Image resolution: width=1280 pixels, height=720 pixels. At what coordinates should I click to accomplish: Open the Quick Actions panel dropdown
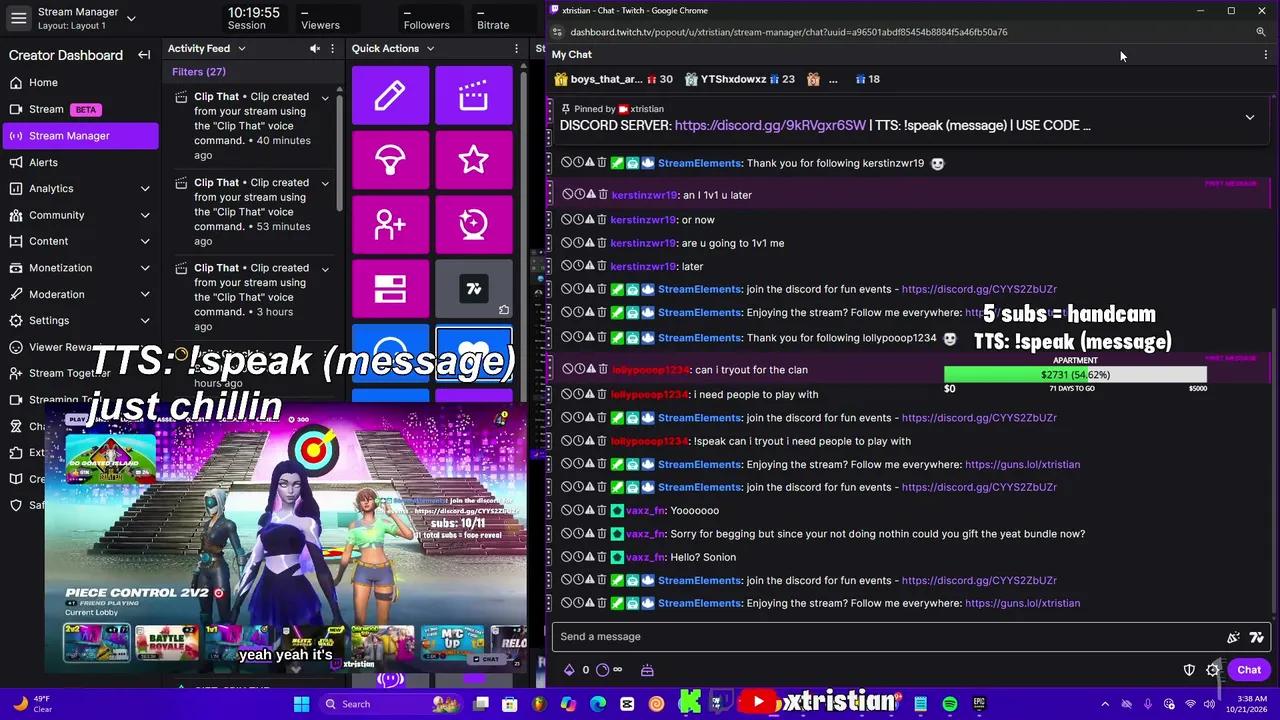point(430,48)
